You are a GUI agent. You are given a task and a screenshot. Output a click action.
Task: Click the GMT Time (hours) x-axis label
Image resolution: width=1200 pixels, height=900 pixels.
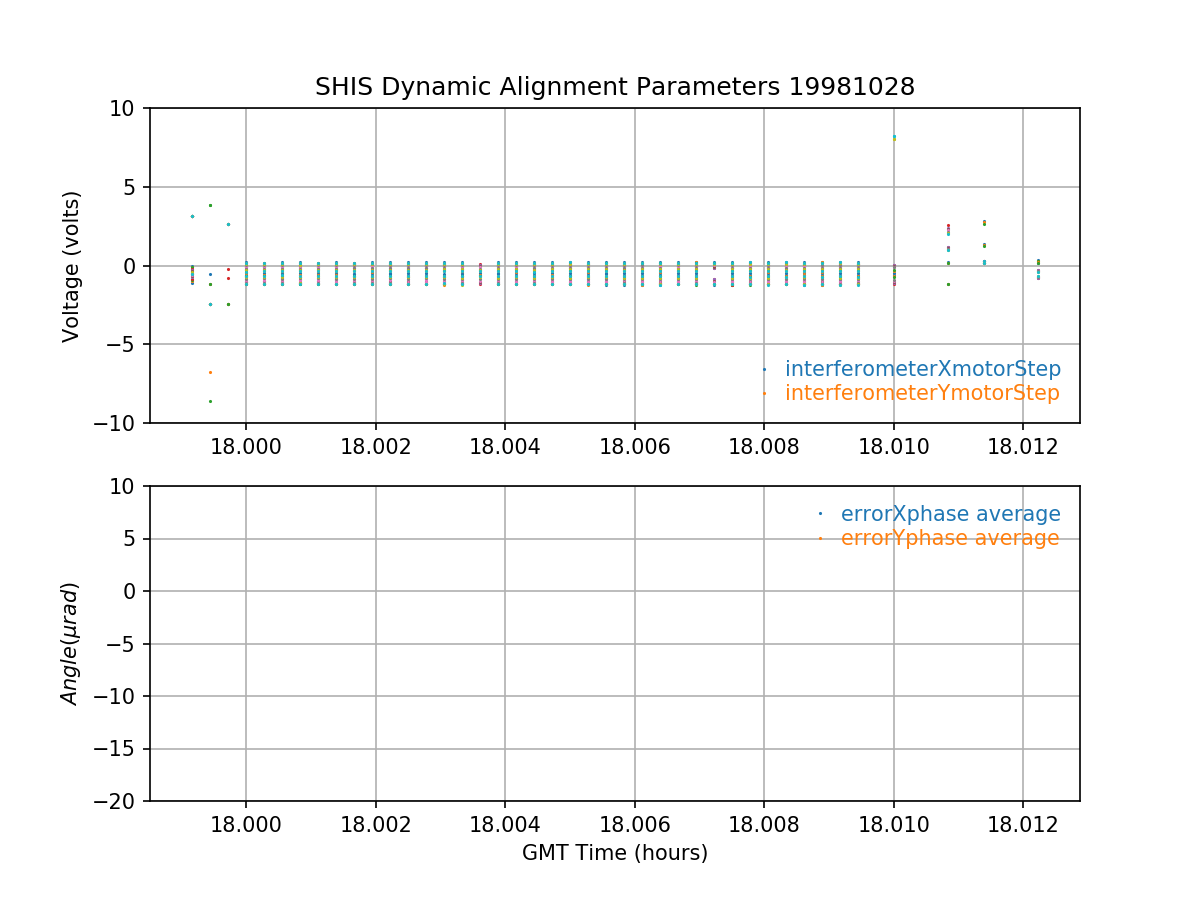coord(614,853)
